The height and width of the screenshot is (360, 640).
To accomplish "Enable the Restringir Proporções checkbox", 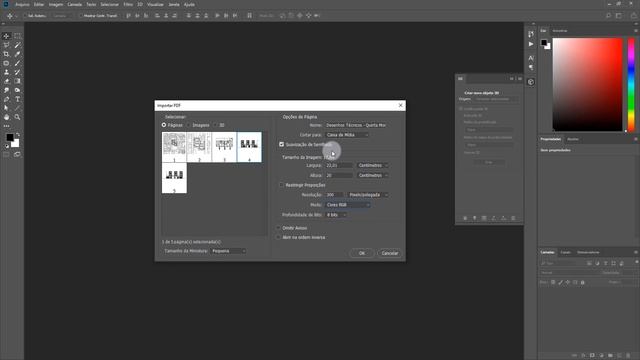I will pos(281,185).
